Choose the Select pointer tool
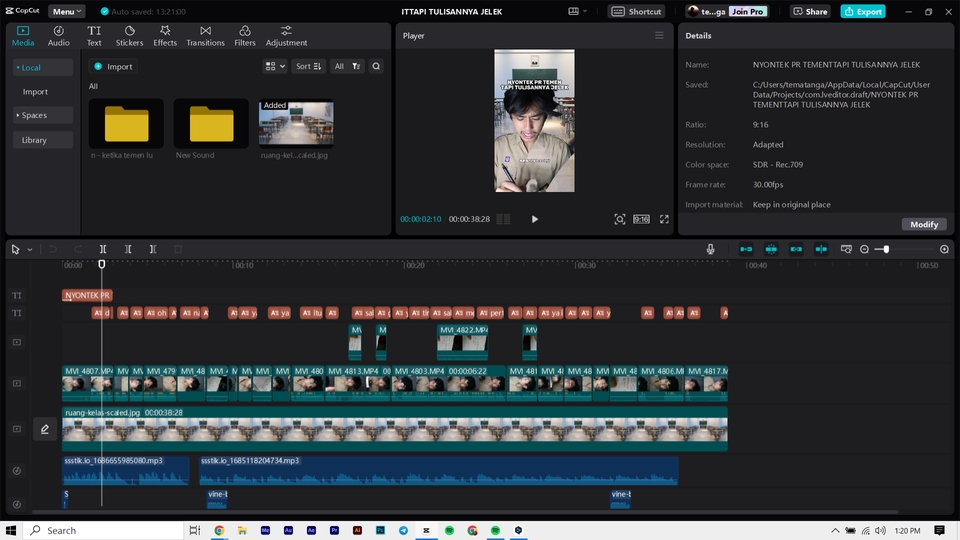Viewport: 960px width, 540px height. coord(15,249)
